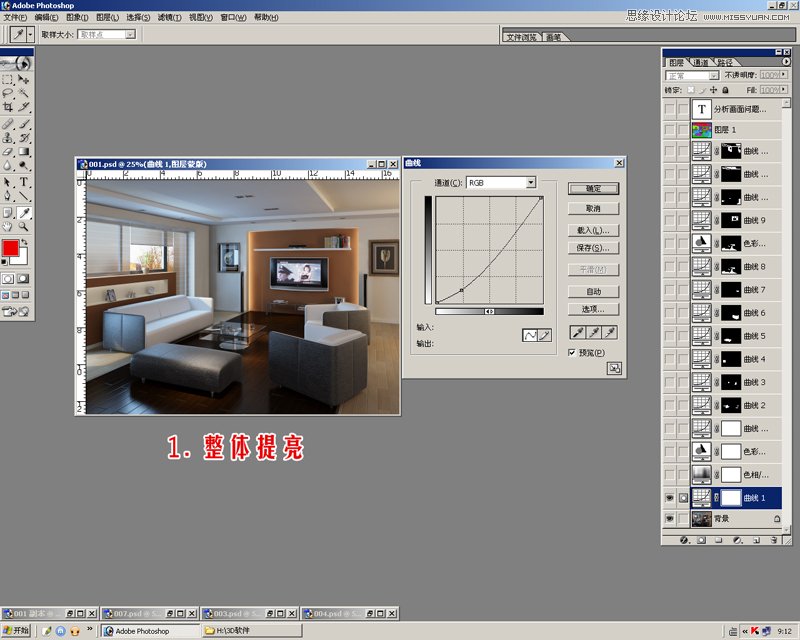800x640 pixels.
Task: Select the Clone Stamp tool
Action: click(x=8, y=138)
